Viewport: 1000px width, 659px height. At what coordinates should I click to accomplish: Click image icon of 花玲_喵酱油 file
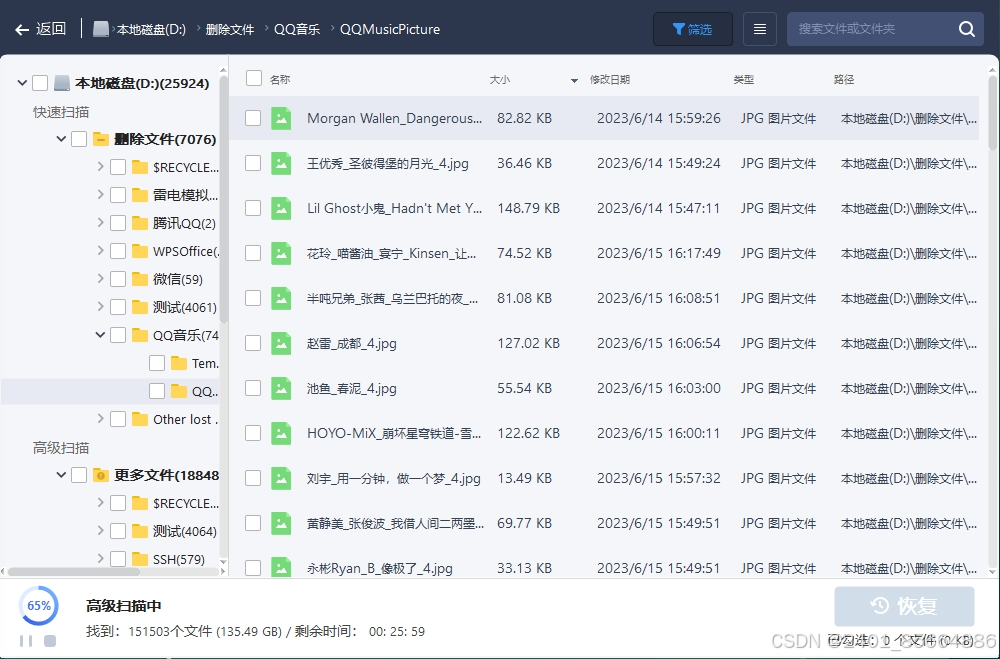tap(281, 253)
